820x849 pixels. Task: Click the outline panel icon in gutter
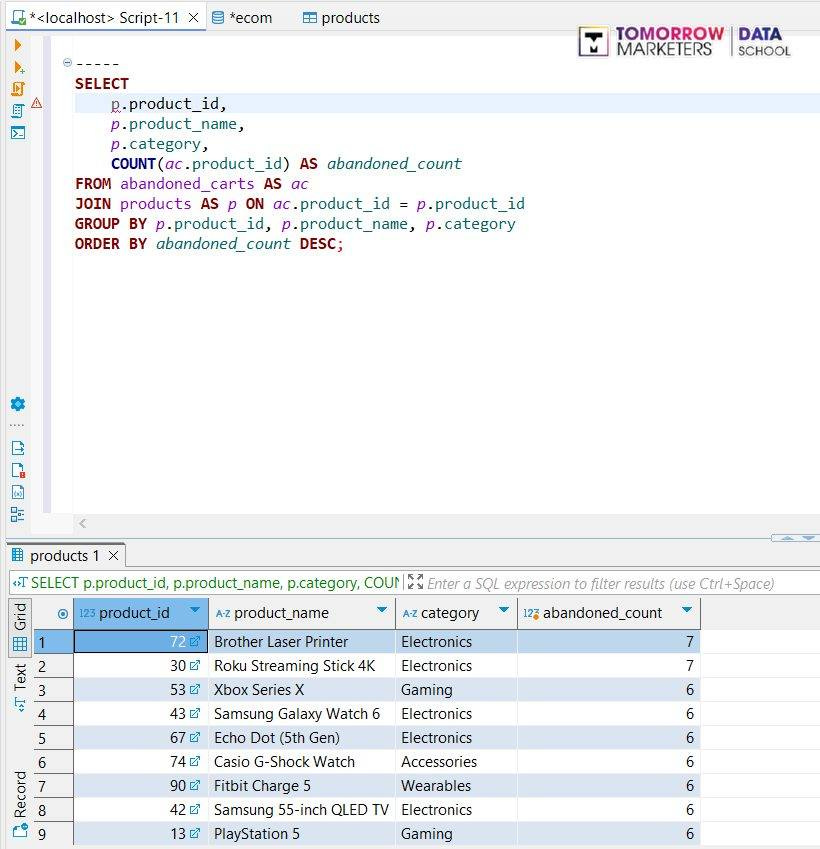17,514
